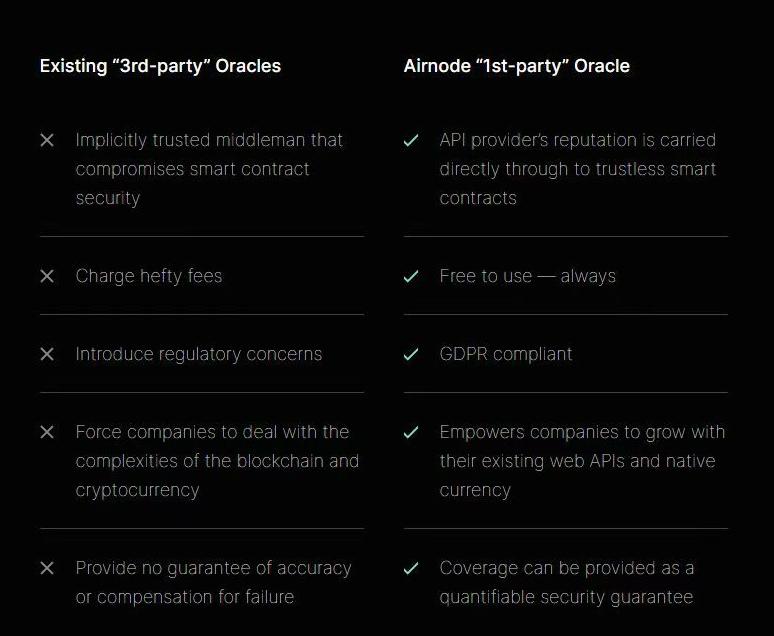
Task: Click the 'Free to use — always' text
Action: pyautogui.click(x=527, y=276)
